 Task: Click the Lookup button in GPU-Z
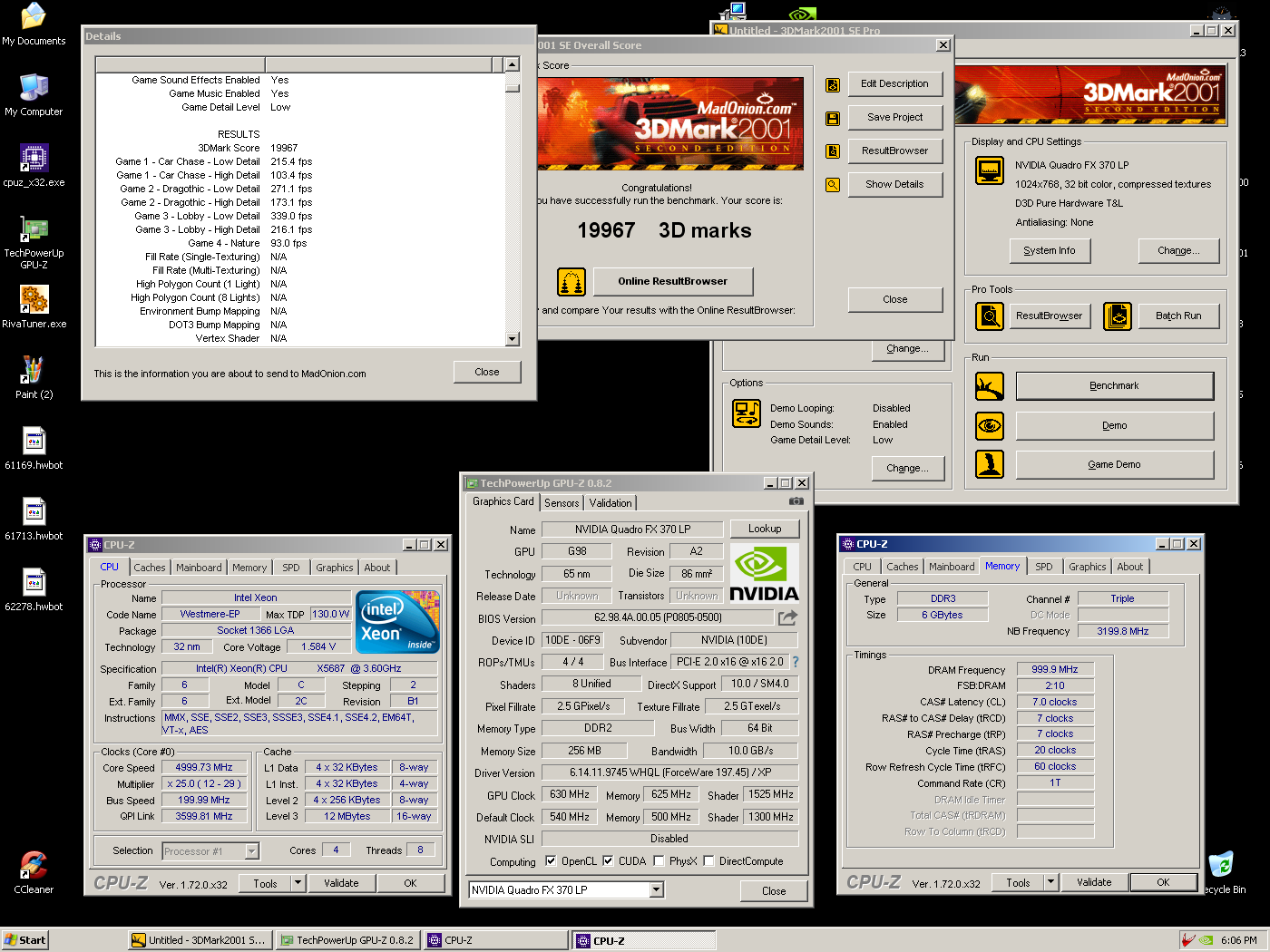click(x=765, y=529)
